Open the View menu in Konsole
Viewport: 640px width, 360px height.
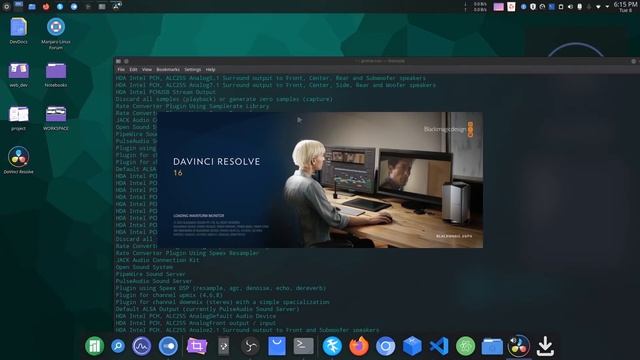point(147,70)
